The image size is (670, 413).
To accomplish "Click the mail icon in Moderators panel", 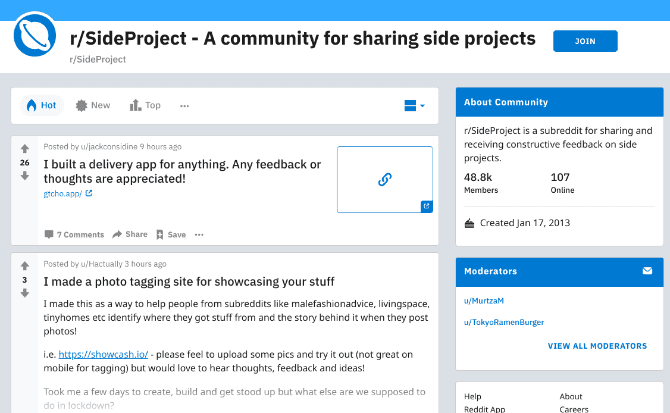I will pyautogui.click(x=647, y=271).
